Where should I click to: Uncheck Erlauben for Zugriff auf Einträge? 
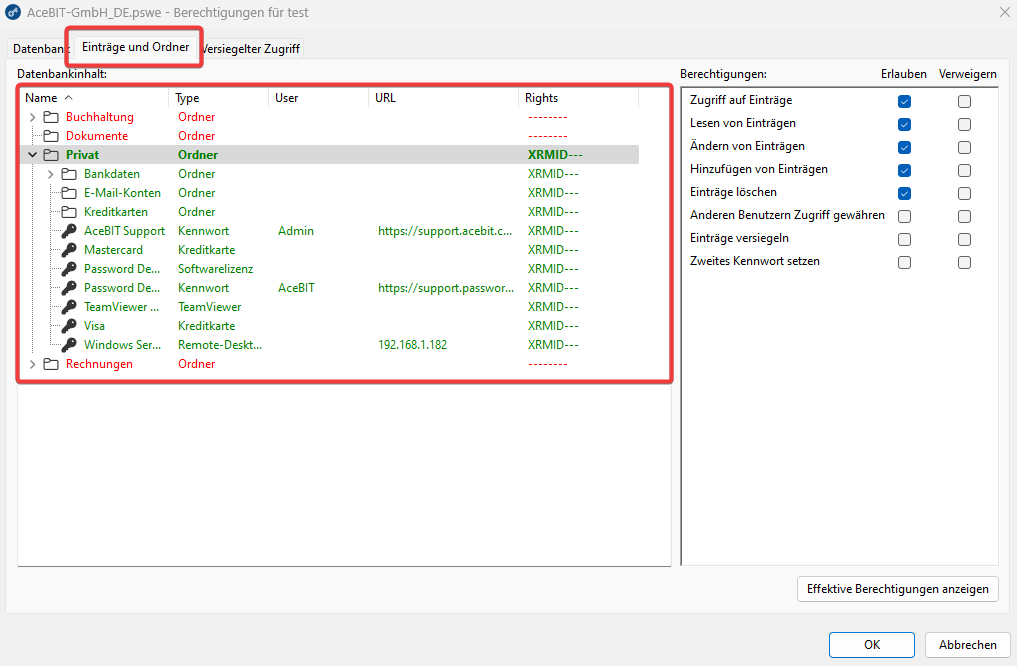pyautogui.click(x=904, y=101)
